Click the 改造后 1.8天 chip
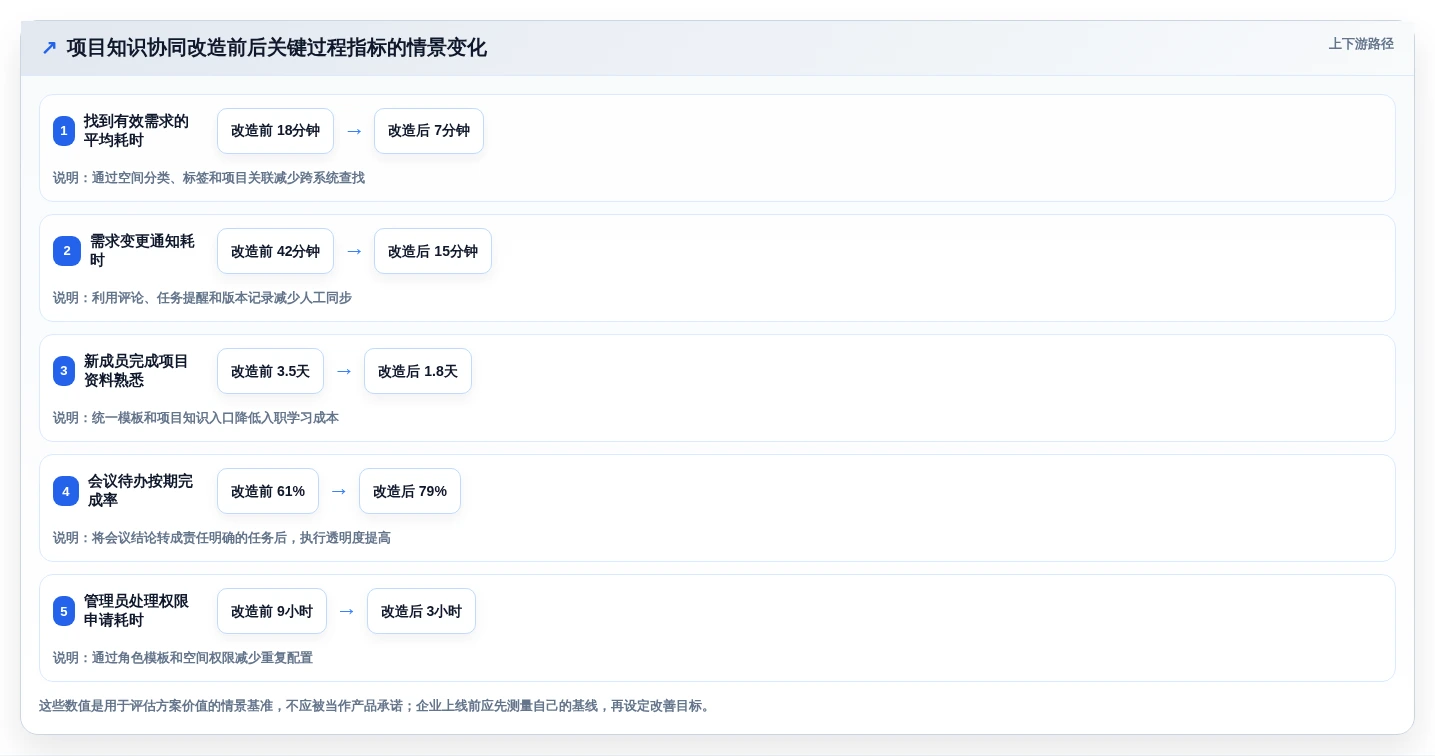This screenshot has height=756, width=1435. point(418,371)
